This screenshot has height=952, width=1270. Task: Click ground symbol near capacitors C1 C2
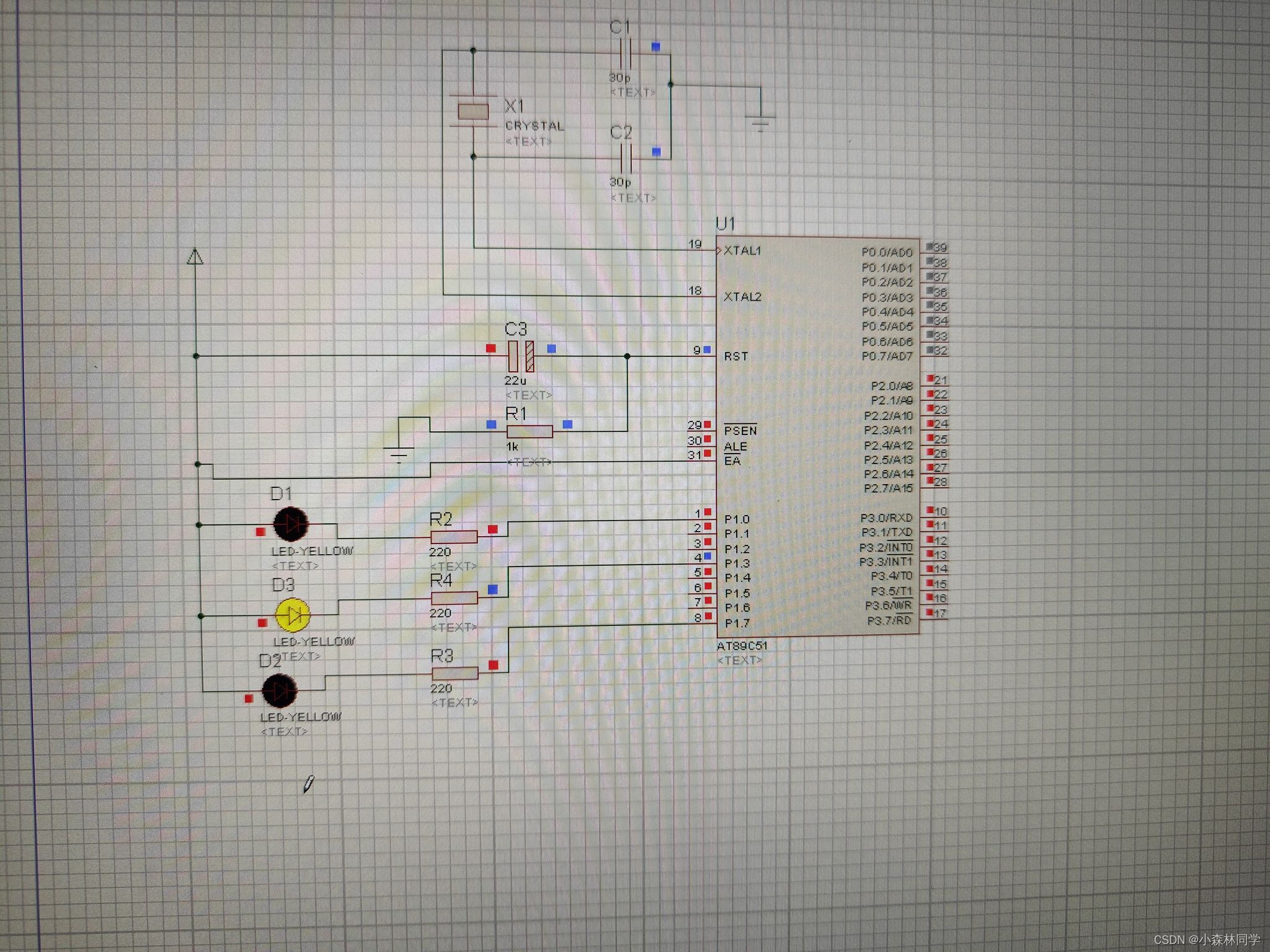761,121
